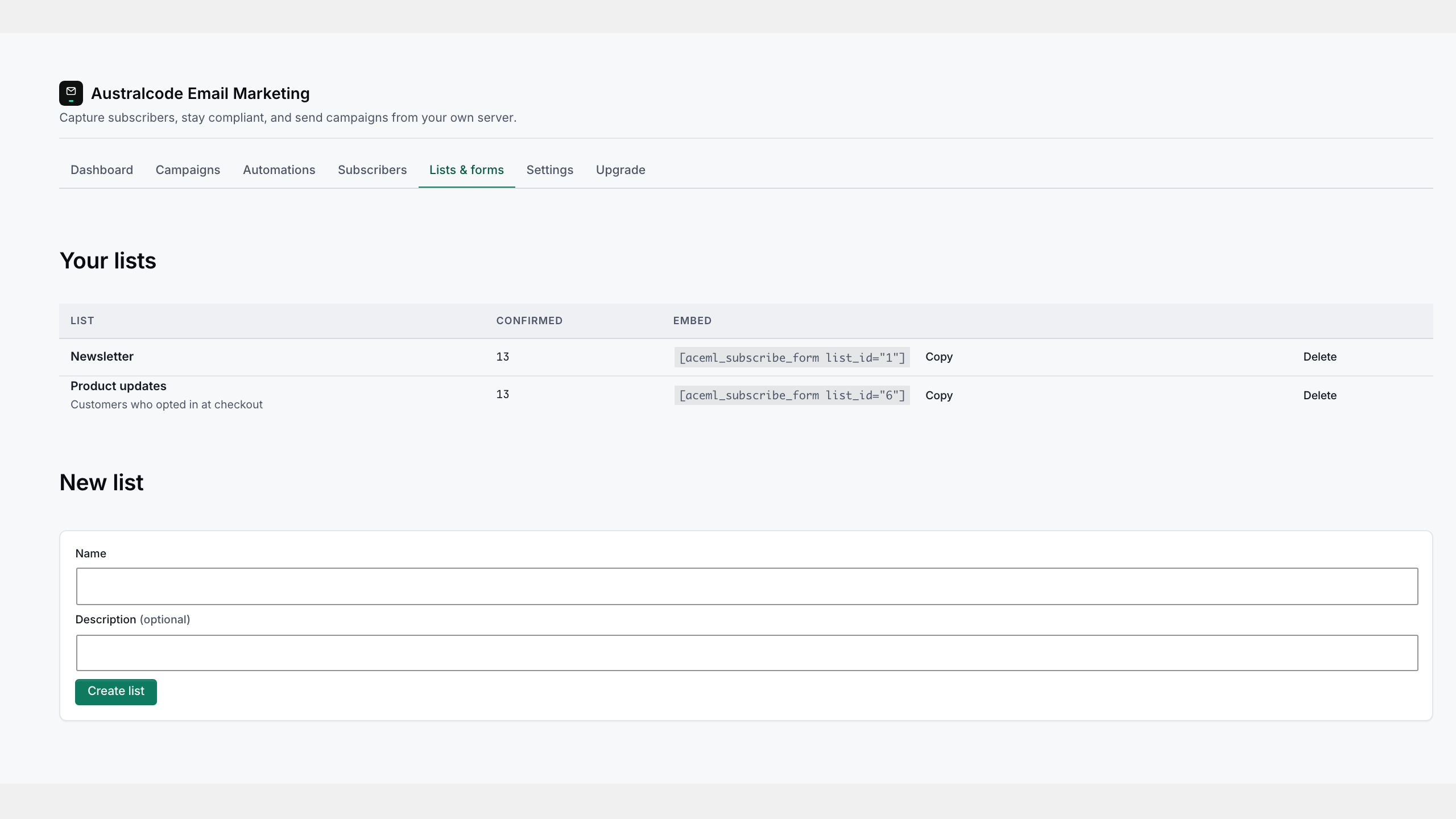Go to the Automations tab
Image resolution: width=1456 pixels, height=819 pixels.
tap(279, 170)
